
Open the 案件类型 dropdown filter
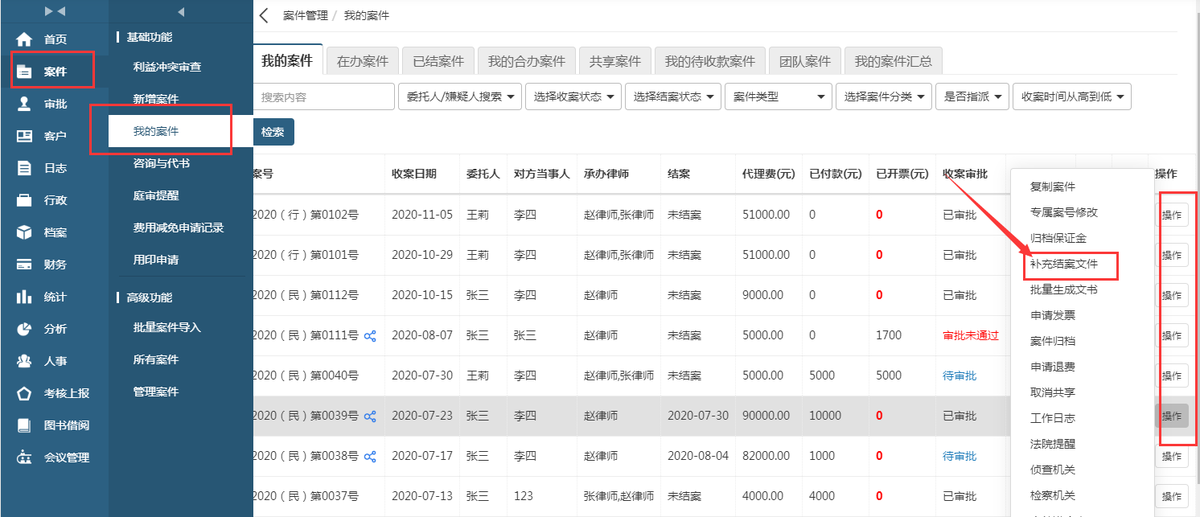click(x=778, y=97)
